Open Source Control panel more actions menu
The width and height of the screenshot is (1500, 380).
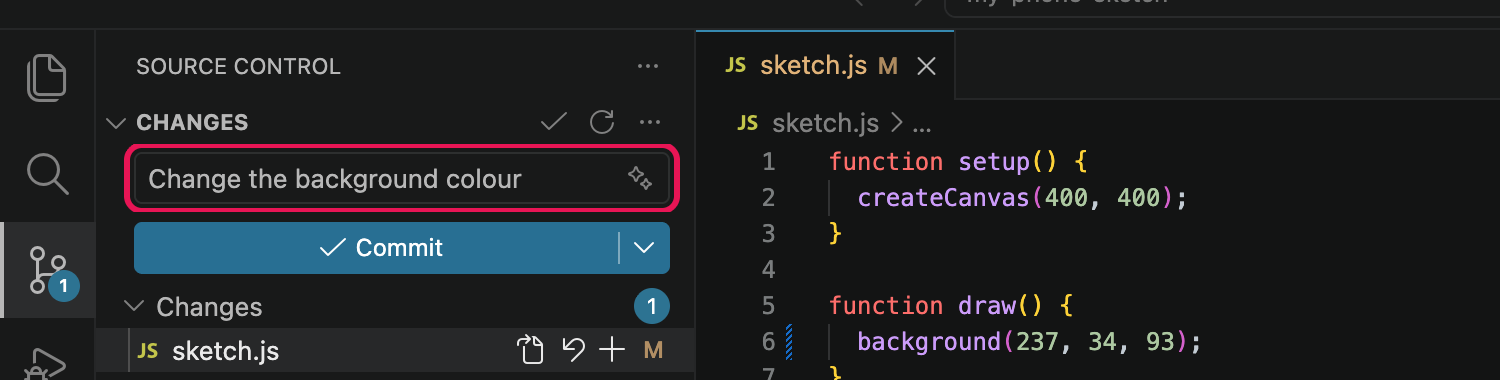pyautogui.click(x=648, y=67)
